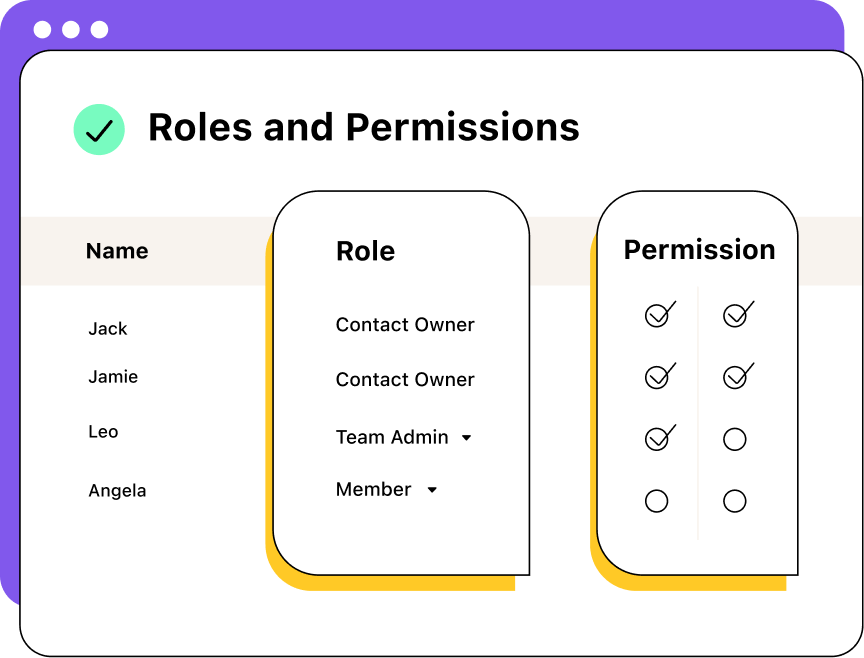The height and width of the screenshot is (658, 864).
Task: Click Jack's Contact Owner role
Action: coord(405,325)
